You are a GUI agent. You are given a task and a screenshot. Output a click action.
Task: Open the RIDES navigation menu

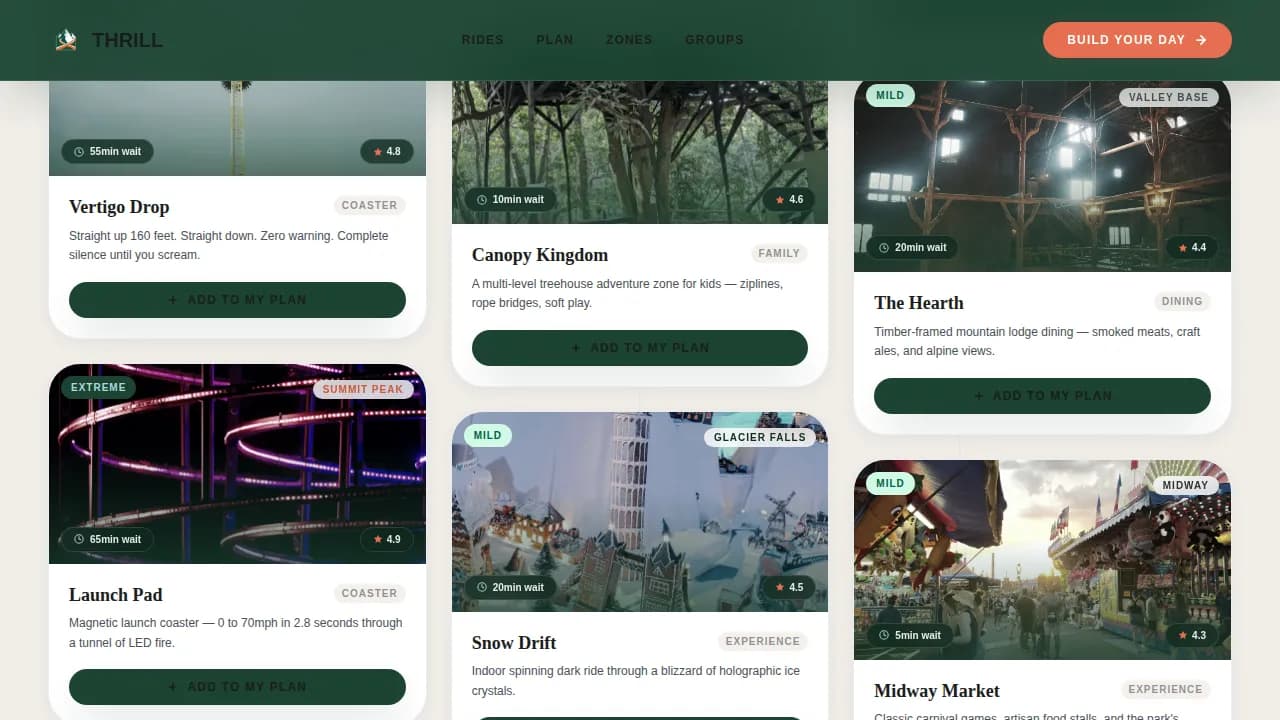tap(483, 40)
